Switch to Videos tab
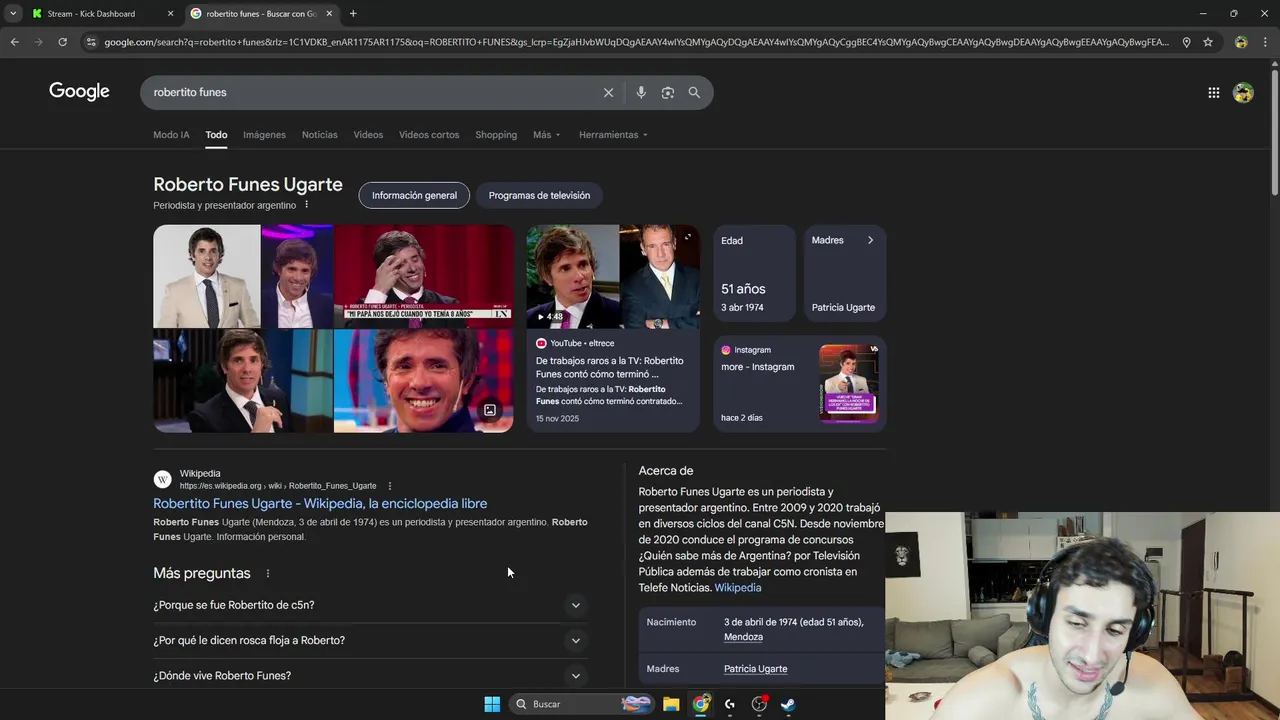 (368, 135)
